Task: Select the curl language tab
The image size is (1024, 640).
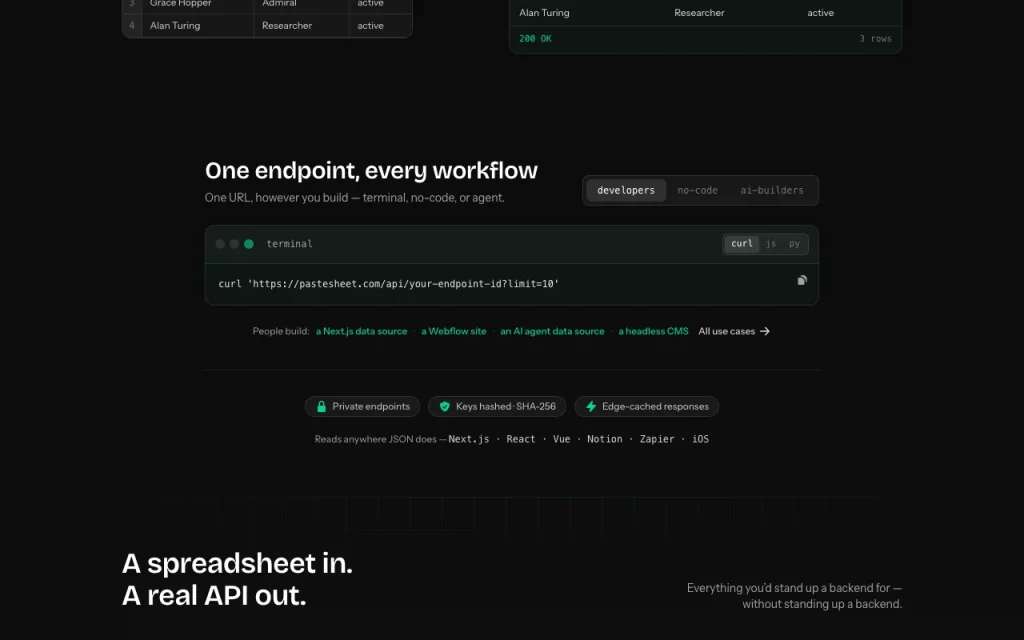Action: (742, 244)
